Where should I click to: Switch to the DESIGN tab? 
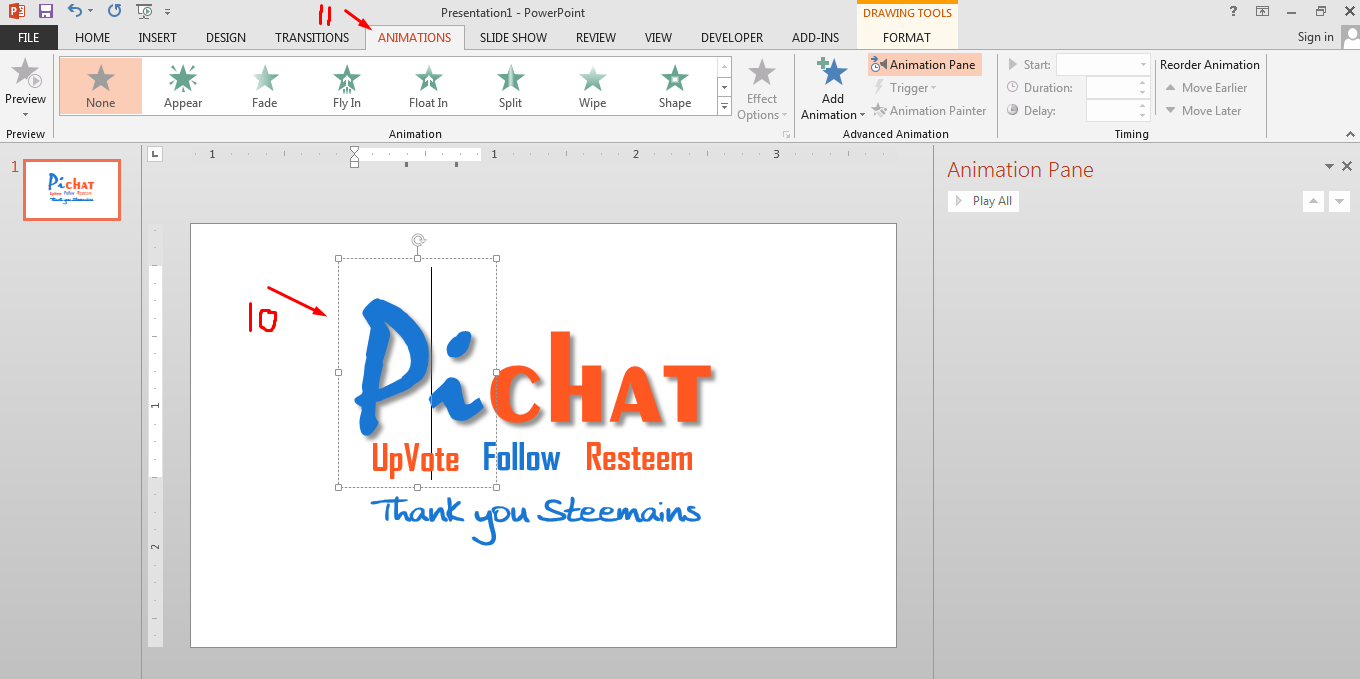(226, 37)
